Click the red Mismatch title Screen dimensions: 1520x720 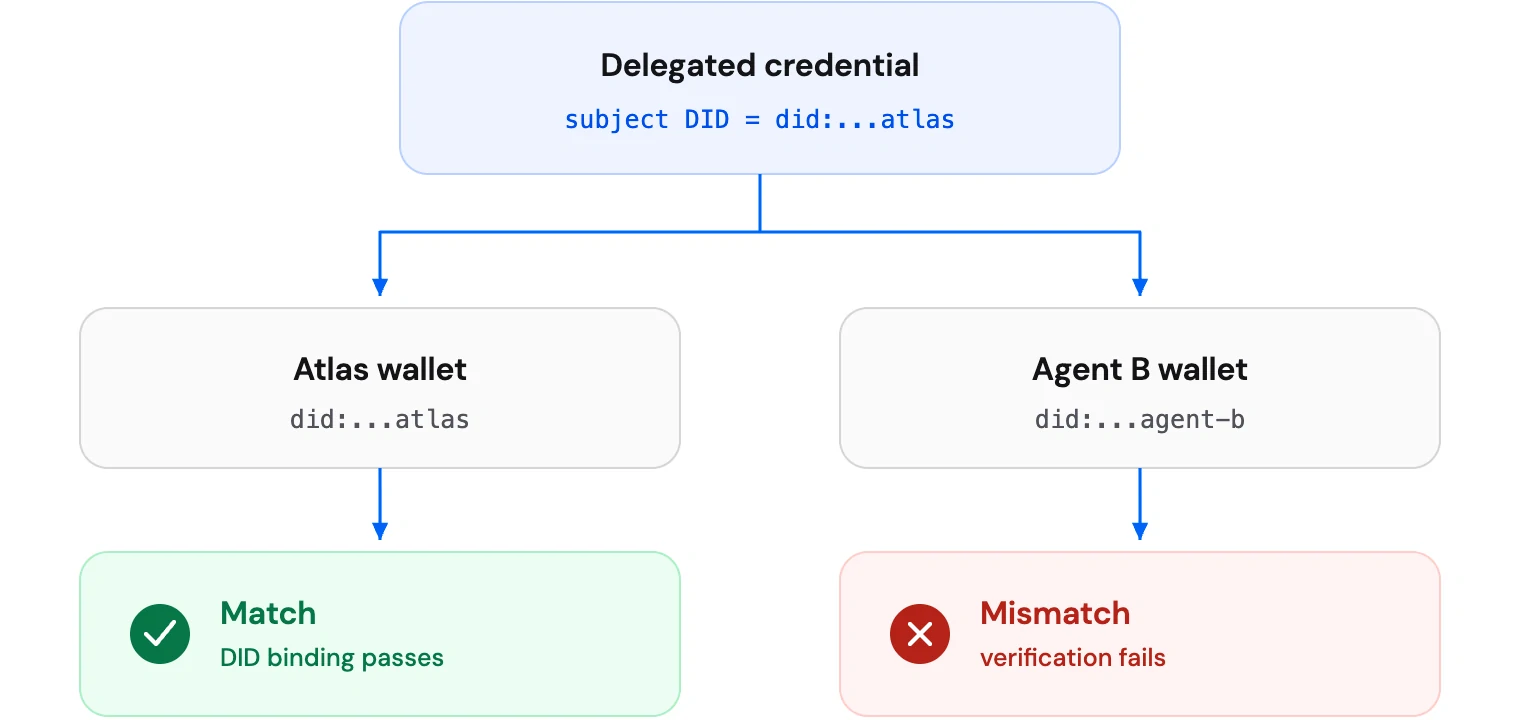tap(1055, 613)
